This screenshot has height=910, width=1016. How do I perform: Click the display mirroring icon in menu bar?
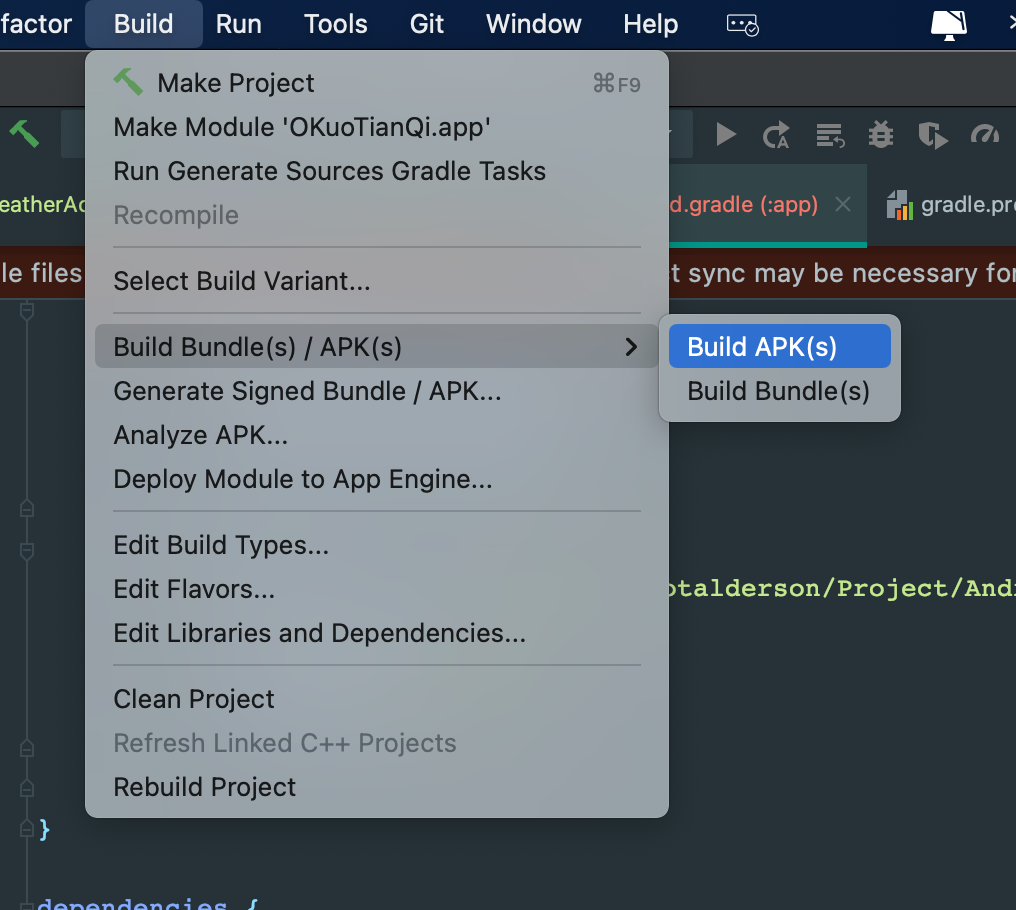(949, 25)
